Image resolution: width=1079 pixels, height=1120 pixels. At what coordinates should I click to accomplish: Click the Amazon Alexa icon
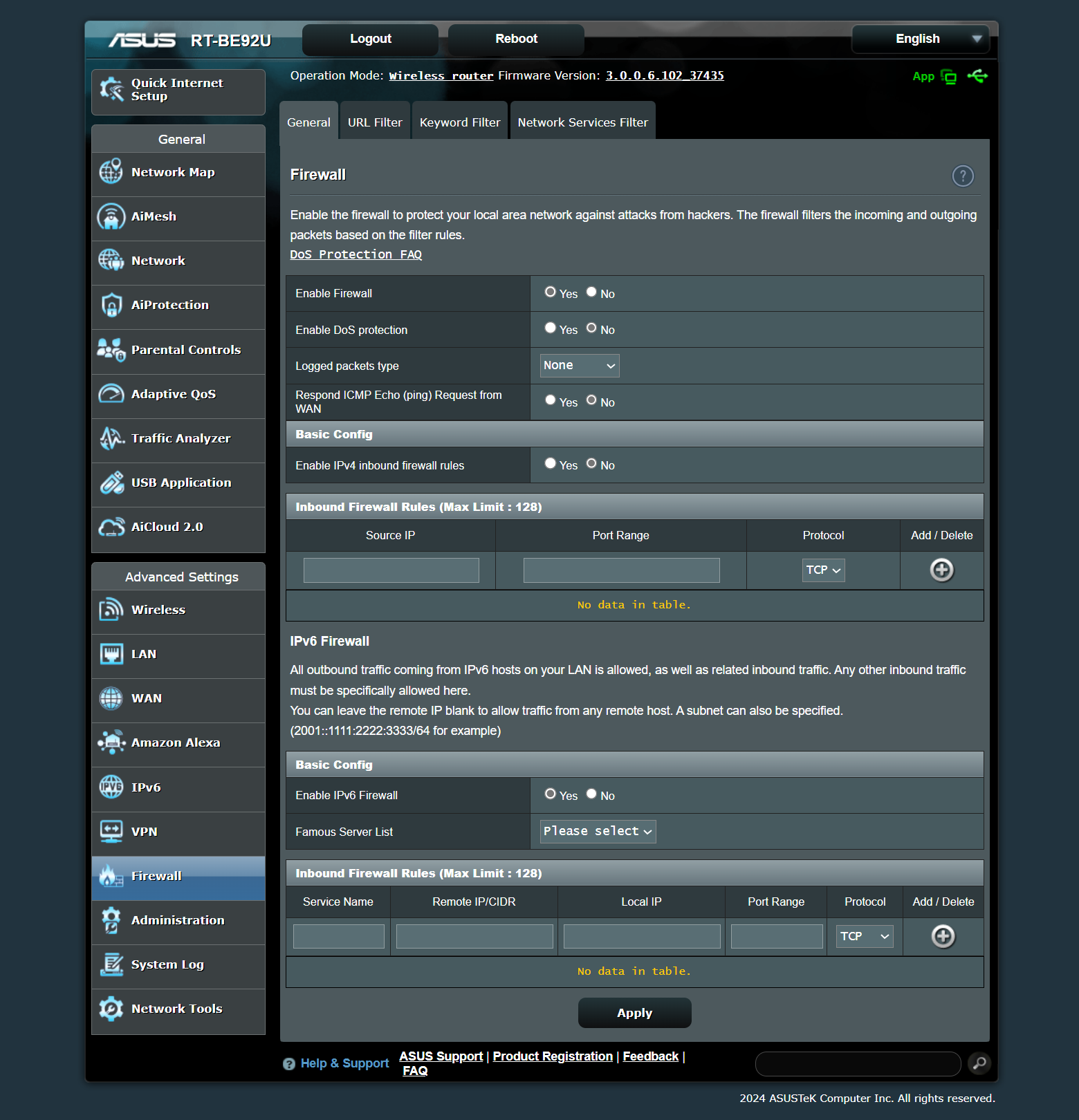click(111, 743)
